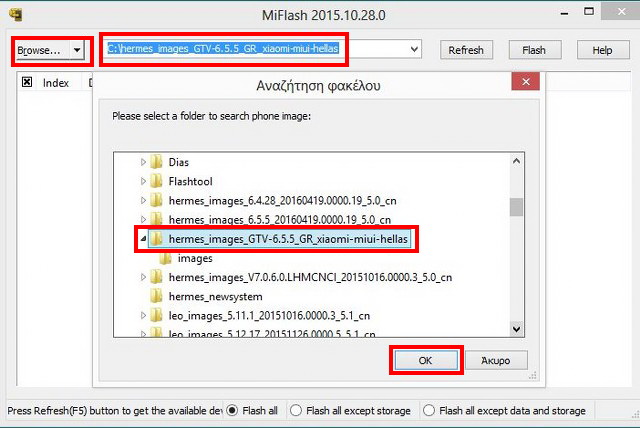Select the images subfolder

[195, 259]
